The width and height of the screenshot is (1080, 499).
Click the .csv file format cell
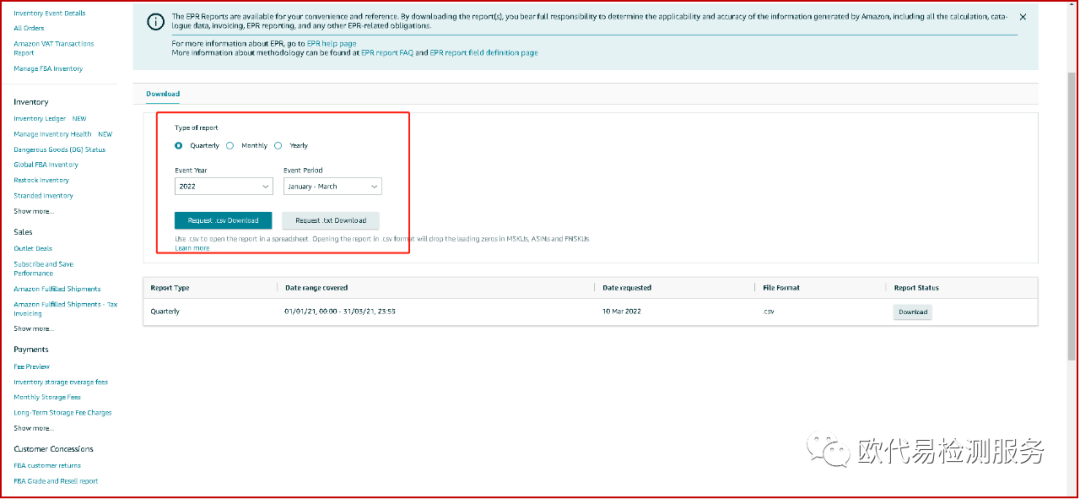point(769,312)
